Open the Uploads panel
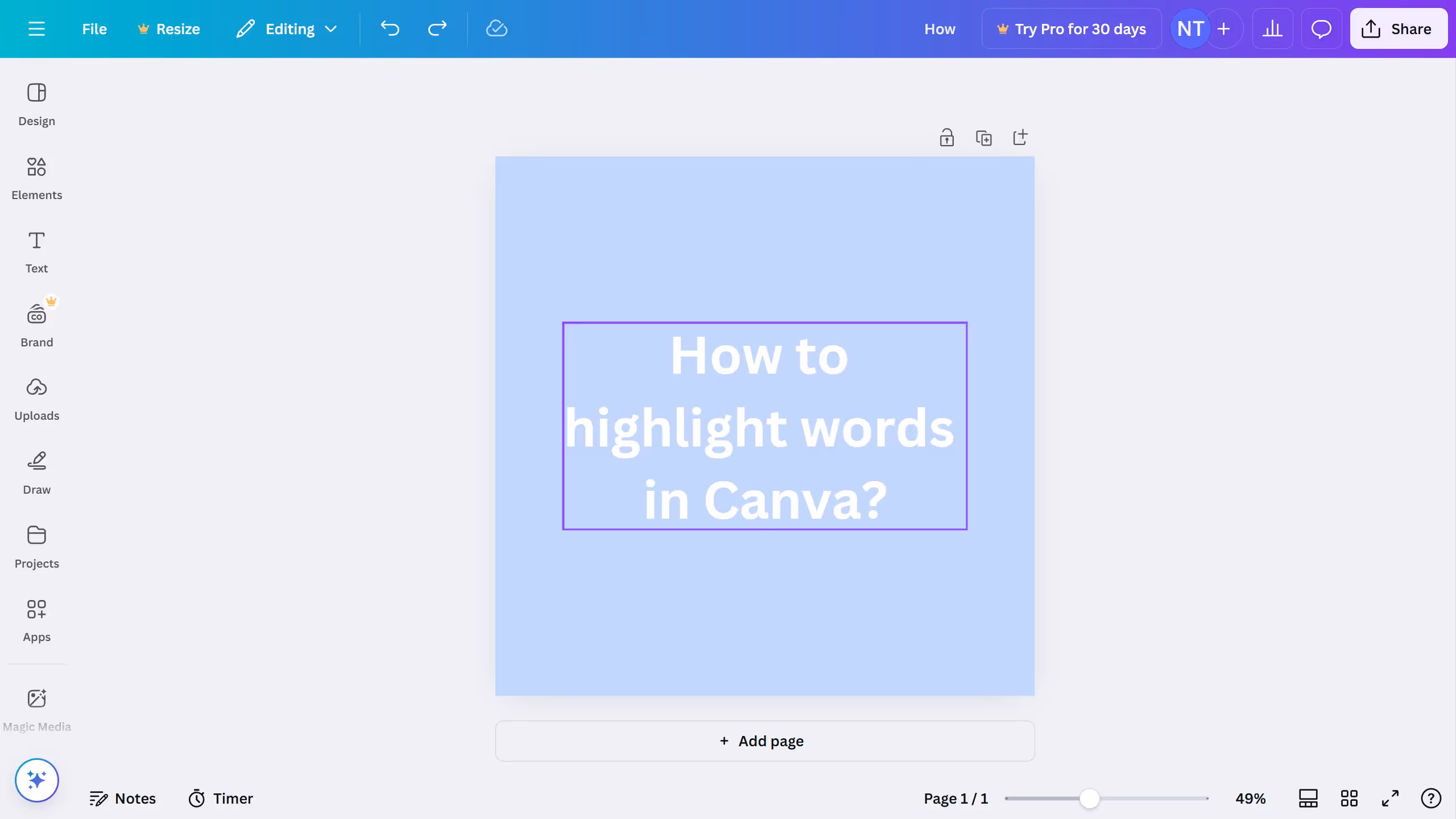This screenshot has height=819, width=1456. (x=36, y=398)
